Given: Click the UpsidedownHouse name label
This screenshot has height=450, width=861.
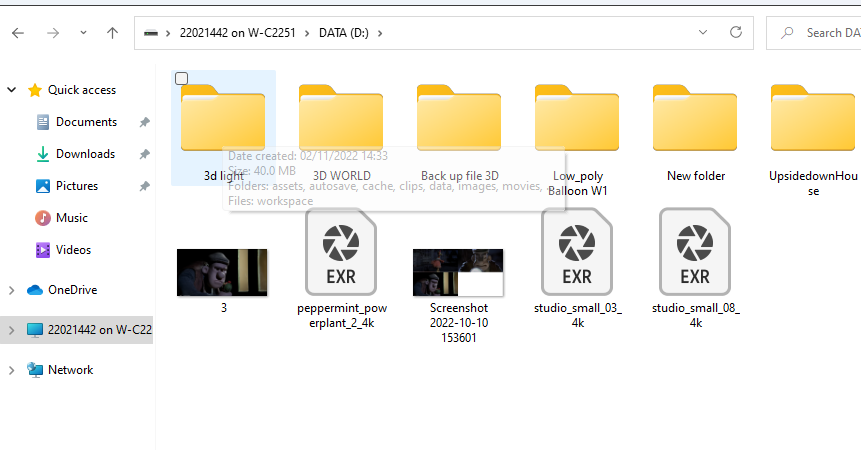Looking at the screenshot, I should click(x=813, y=183).
